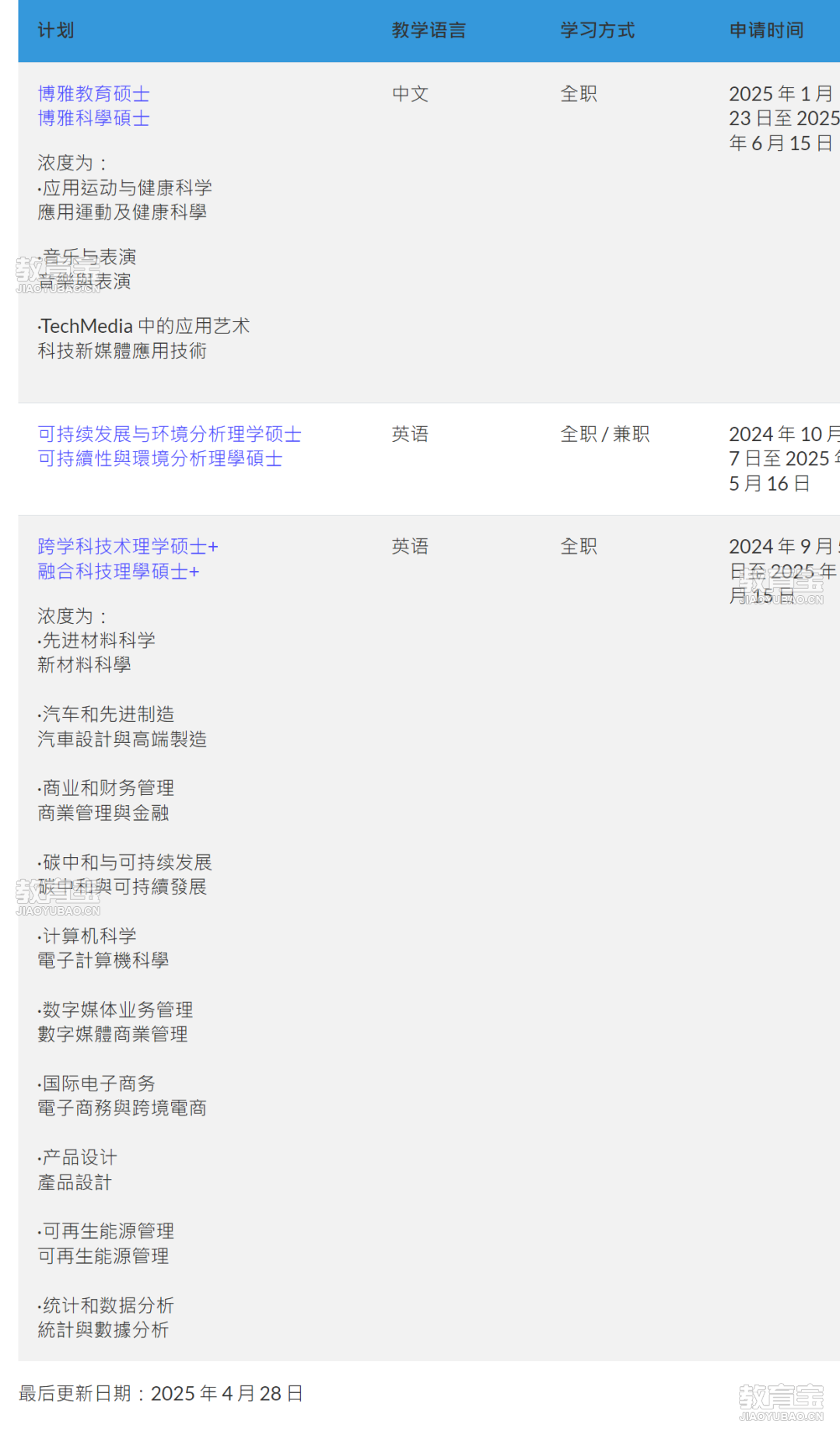Click application date starting 2024 年 10 月
The height and width of the screenshot is (1439, 840).
[x=784, y=459]
